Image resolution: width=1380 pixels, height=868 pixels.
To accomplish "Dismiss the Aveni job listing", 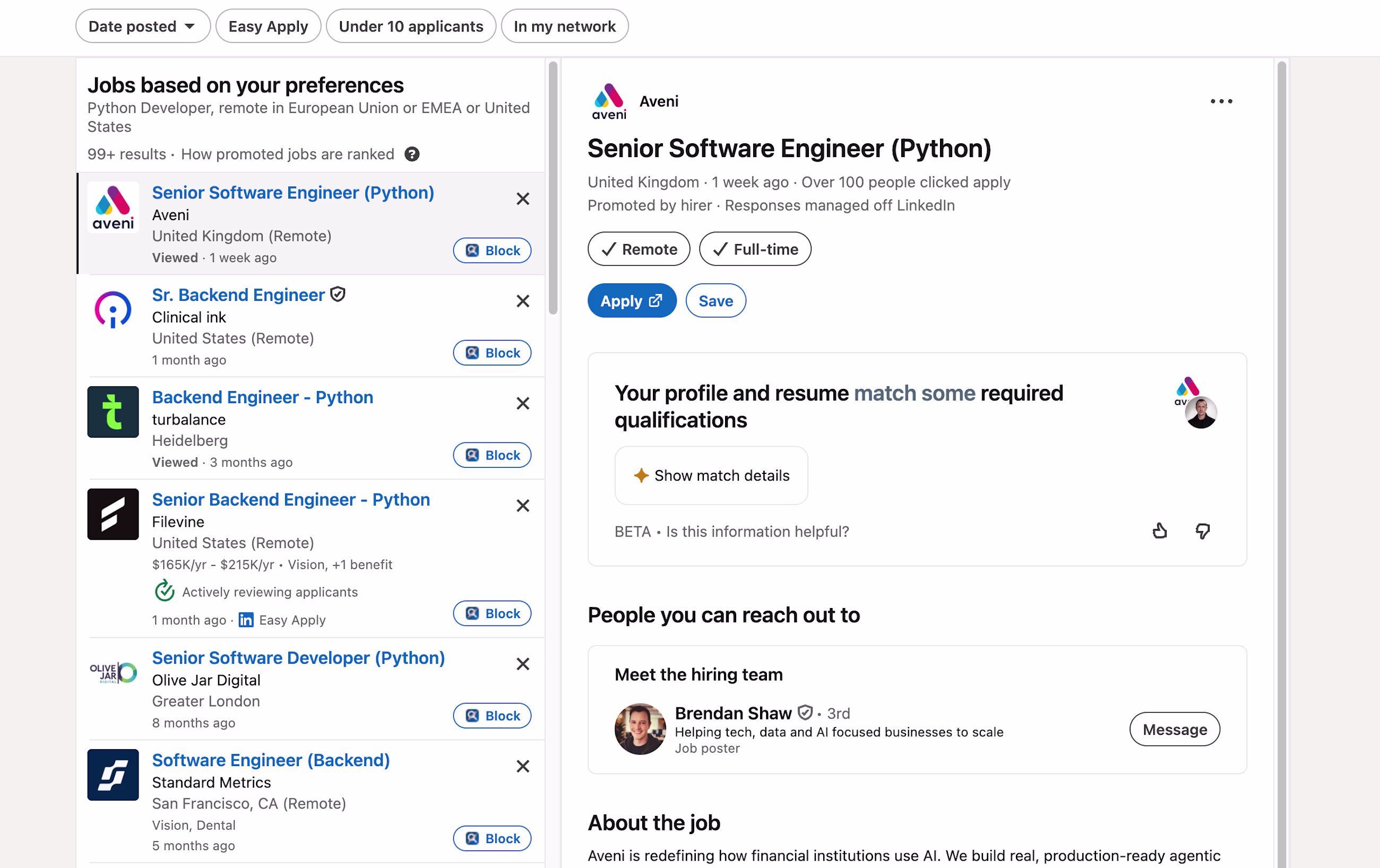I will 523,199.
